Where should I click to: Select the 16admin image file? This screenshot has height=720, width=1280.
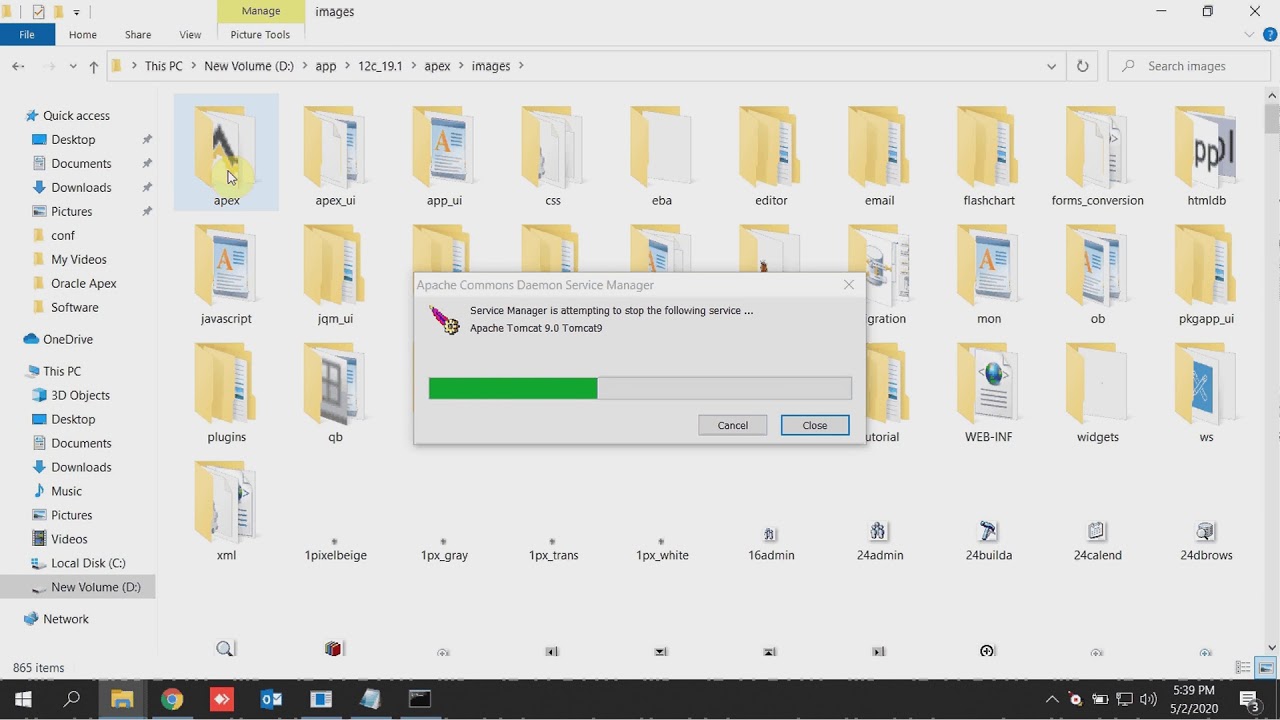pyautogui.click(x=771, y=542)
